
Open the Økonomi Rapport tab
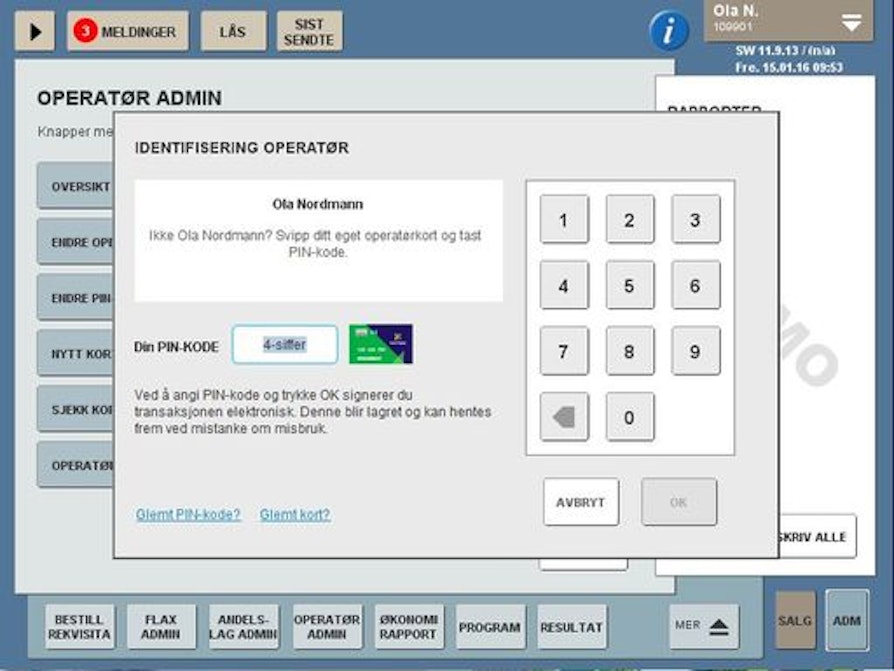pyautogui.click(x=409, y=627)
